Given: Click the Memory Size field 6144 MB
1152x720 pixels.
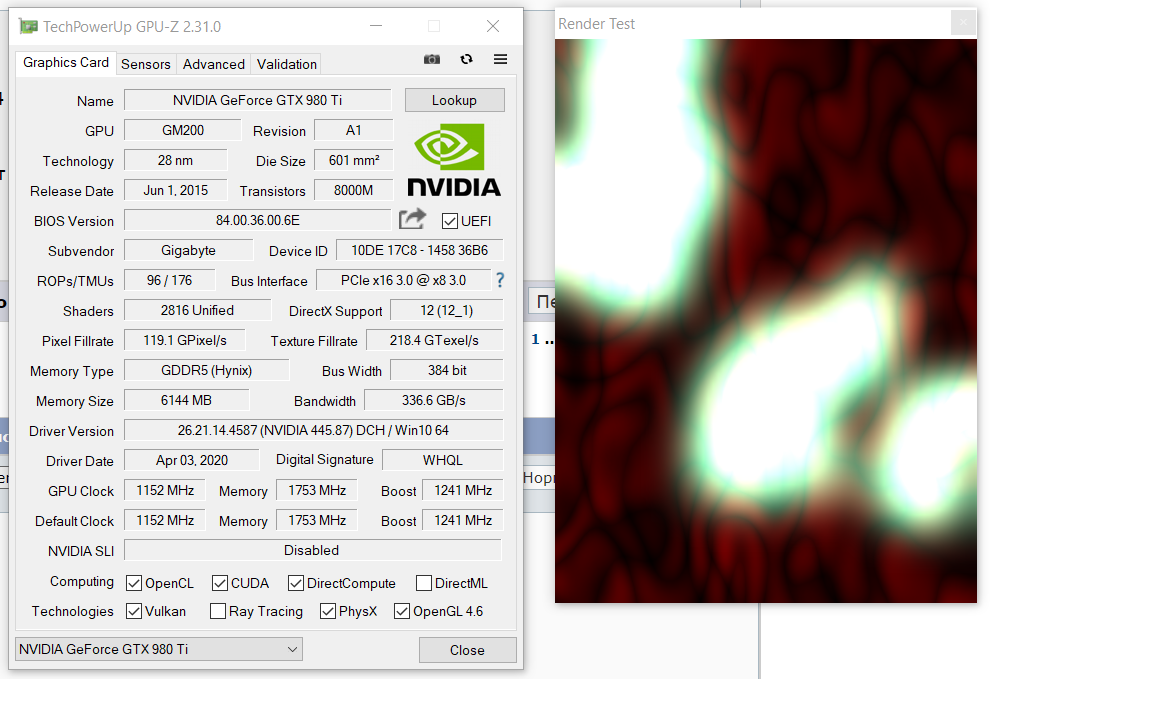Looking at the screenshot, I should click(x=187, y=401).
